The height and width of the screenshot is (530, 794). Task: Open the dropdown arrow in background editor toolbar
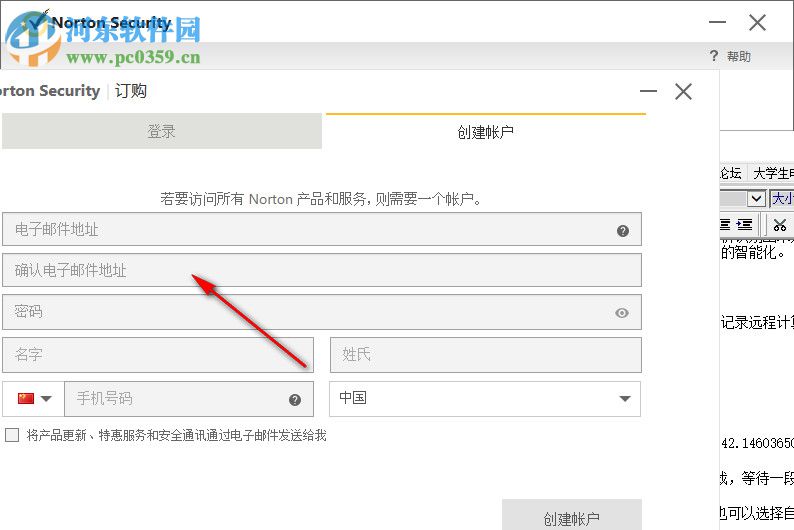click(757, 198)
